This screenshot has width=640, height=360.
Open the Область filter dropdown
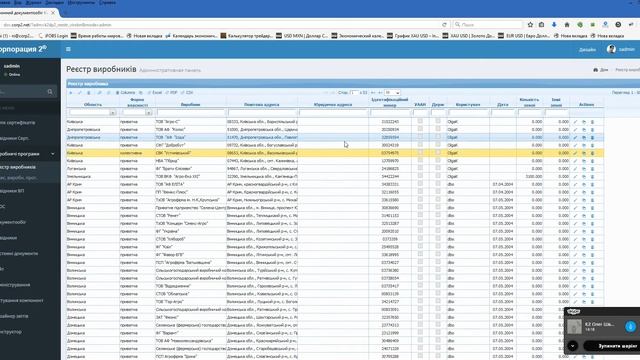pyautogui.click(x=113, y=112)
